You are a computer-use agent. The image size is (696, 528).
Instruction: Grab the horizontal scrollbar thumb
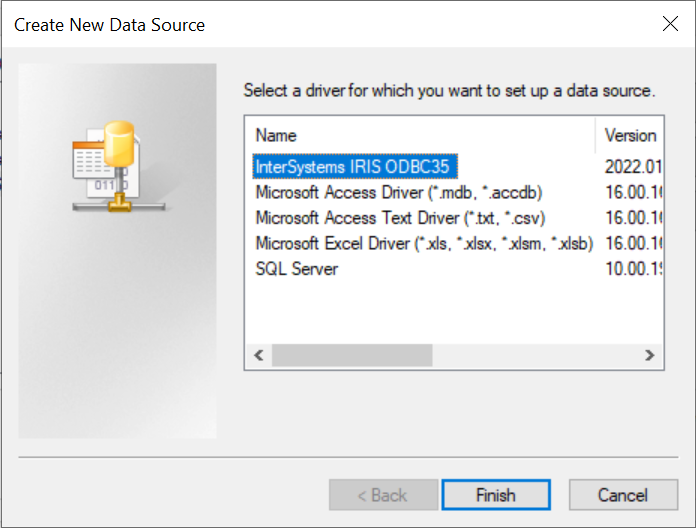point(351,355)
